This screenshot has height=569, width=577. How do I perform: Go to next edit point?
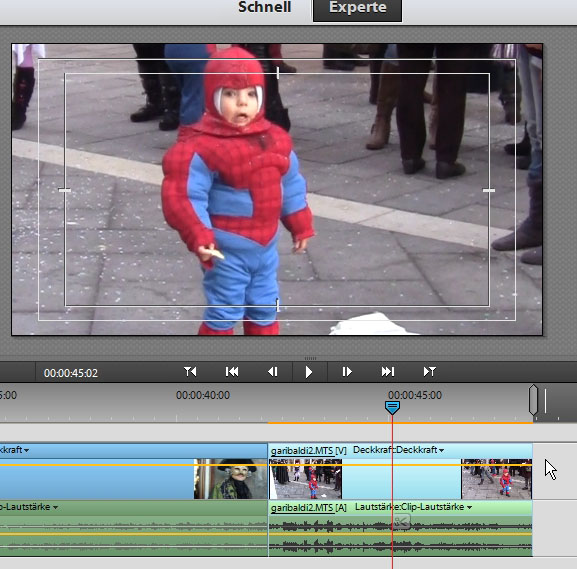click(388, 372)
